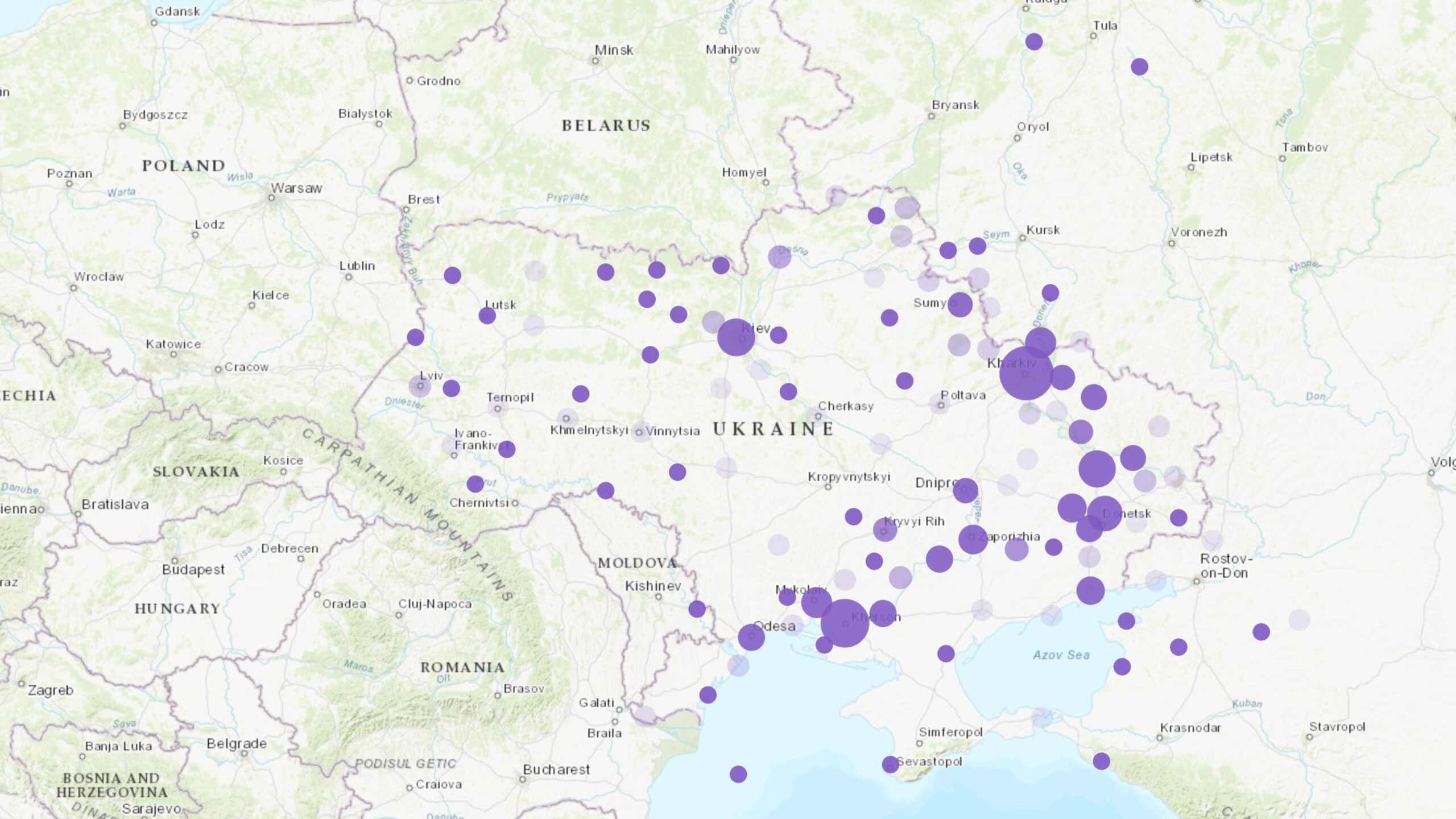Click the purple dot over the Lutsk label
This screenshot has width=1456, height=819.
[x=487, y=316]
